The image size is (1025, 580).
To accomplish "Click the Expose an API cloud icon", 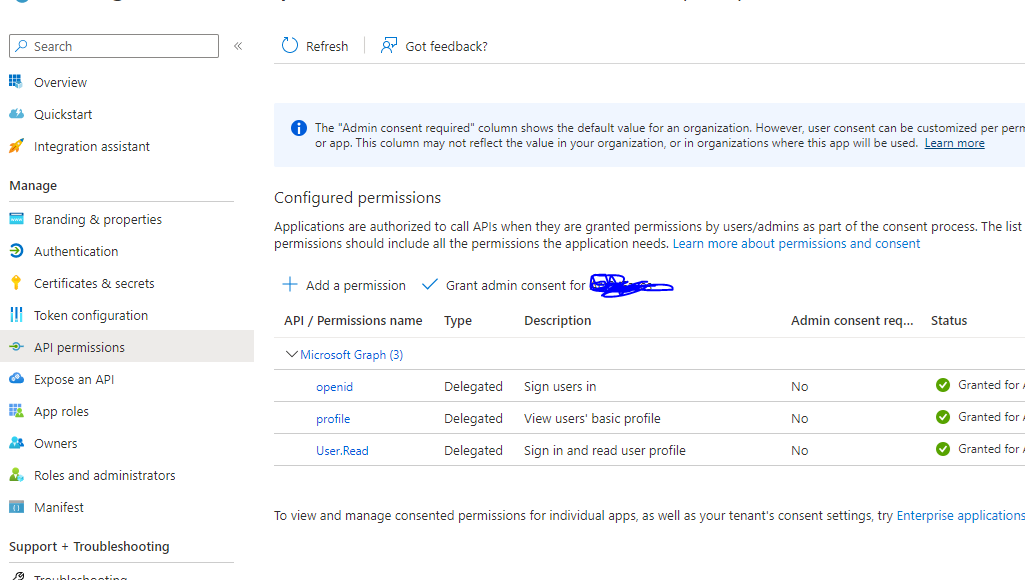I will [16, 379].
